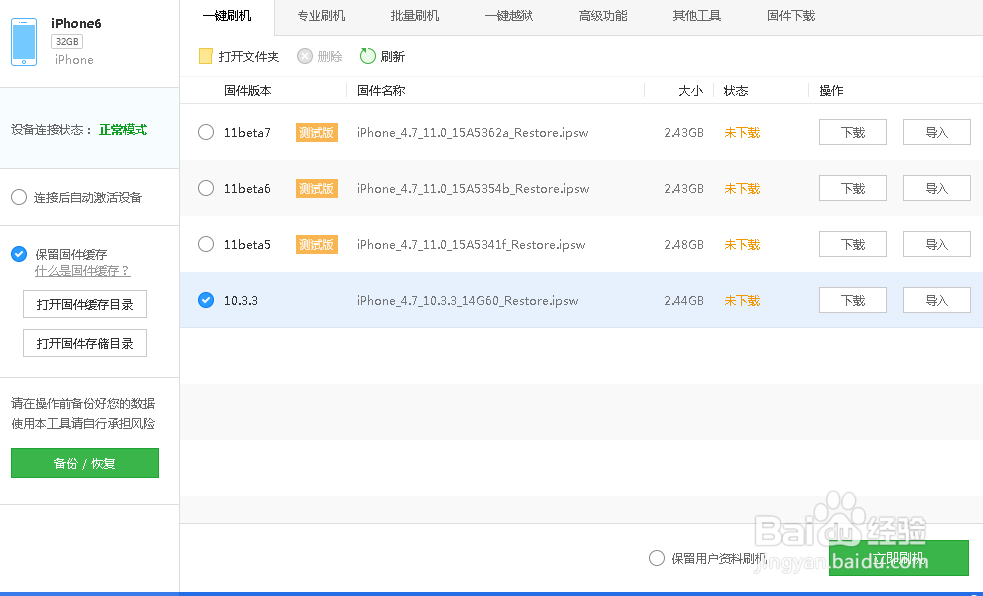This screenshot has width=983, height=596.
Task: Click 未下载 status in 10.3.3 row
Action: [x=742, y=301]
